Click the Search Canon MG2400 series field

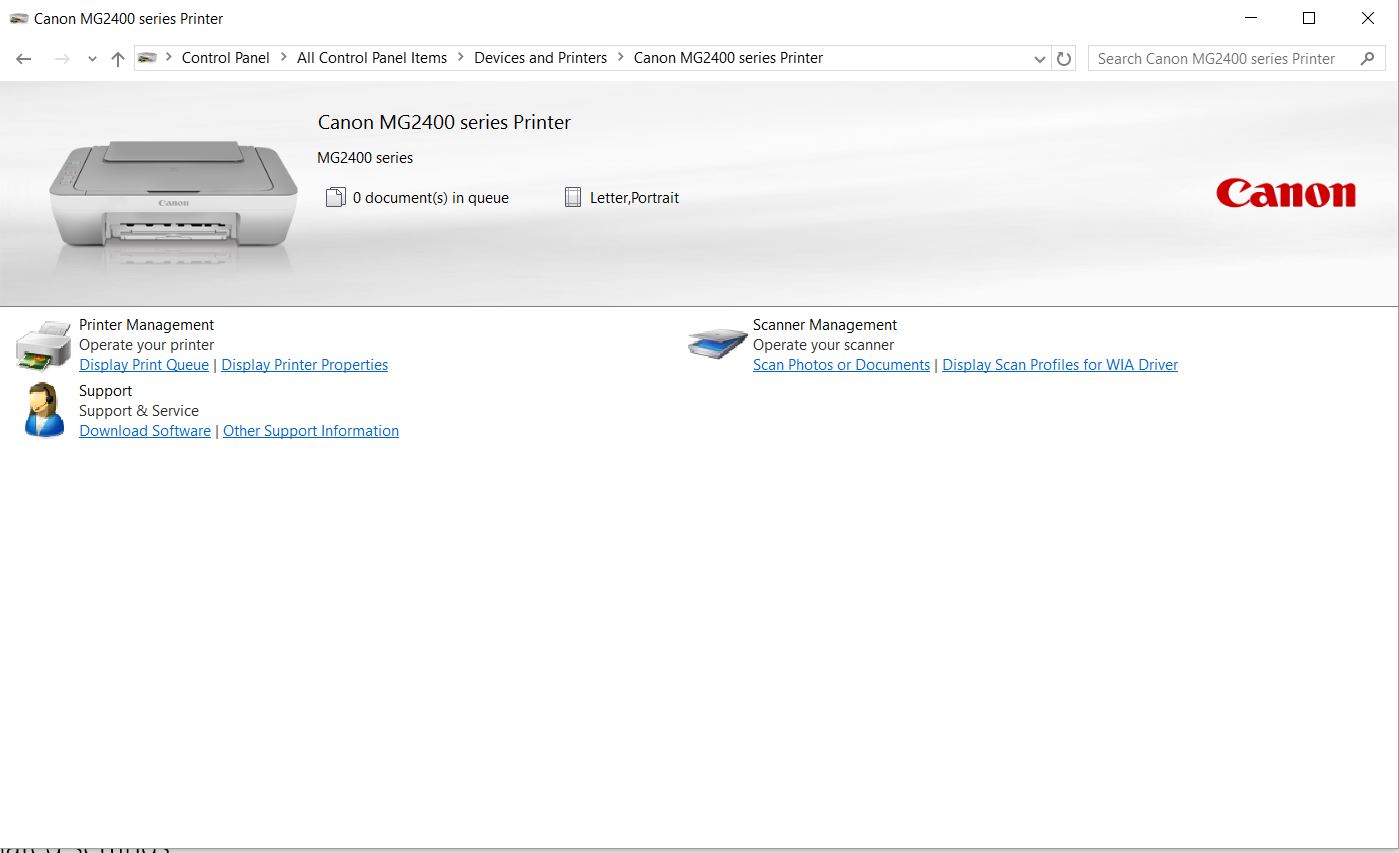1216,59
